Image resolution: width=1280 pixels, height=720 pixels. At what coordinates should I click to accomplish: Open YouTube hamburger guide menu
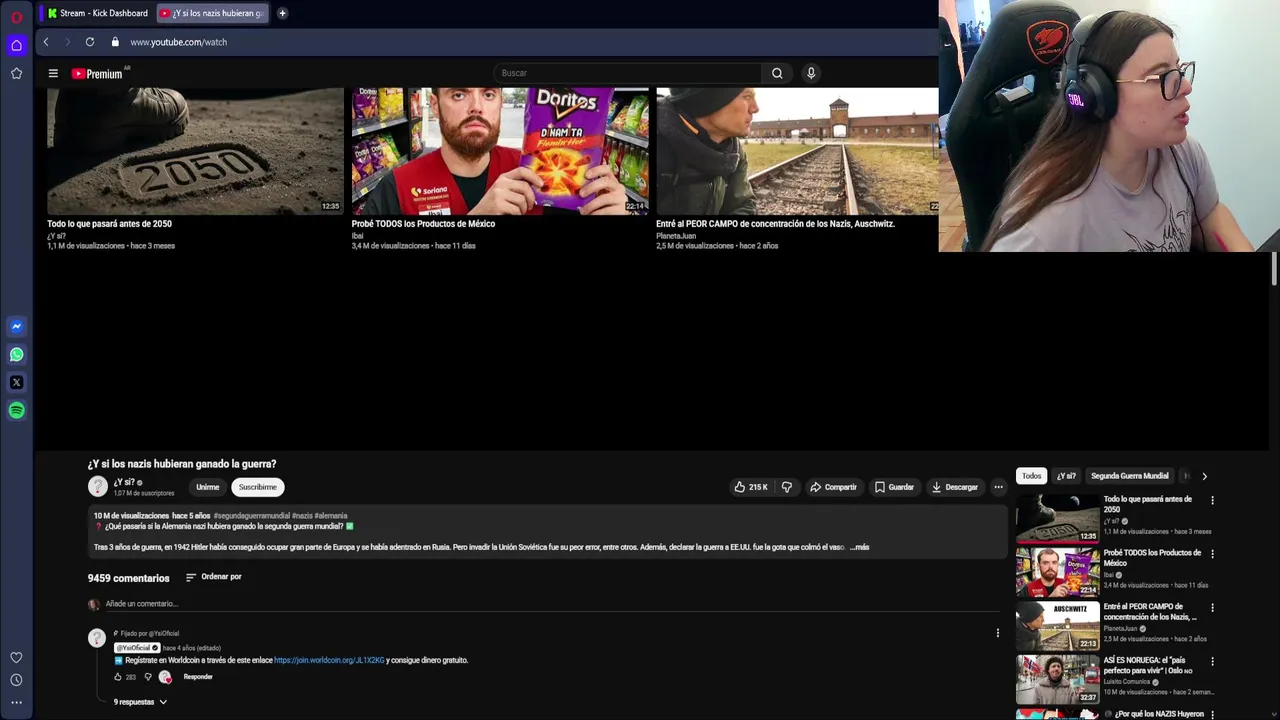tap(53, 73)
